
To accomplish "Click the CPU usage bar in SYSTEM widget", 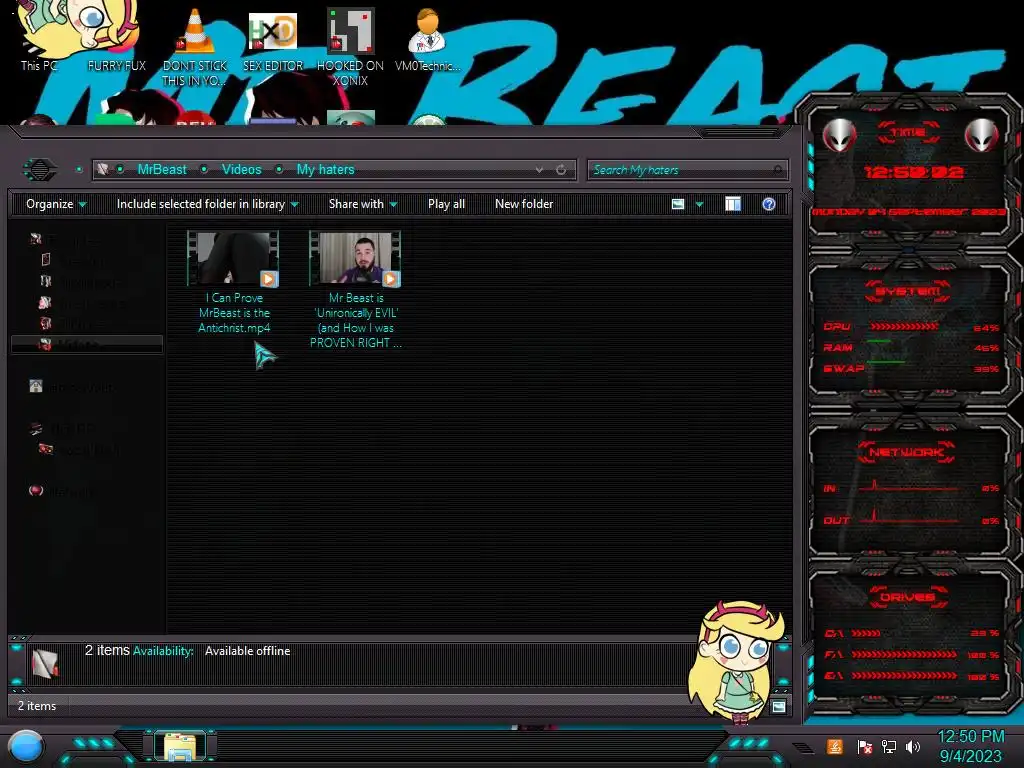I will 904,327.
